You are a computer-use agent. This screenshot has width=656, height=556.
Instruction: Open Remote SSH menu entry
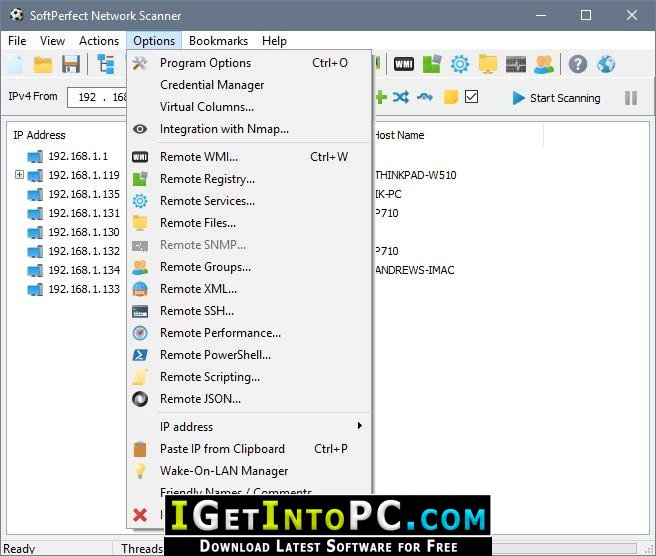(x=249, y=311)
